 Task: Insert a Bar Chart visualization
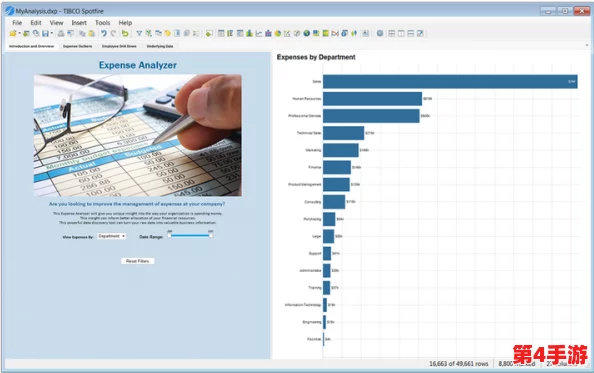[x=249, y=33]
